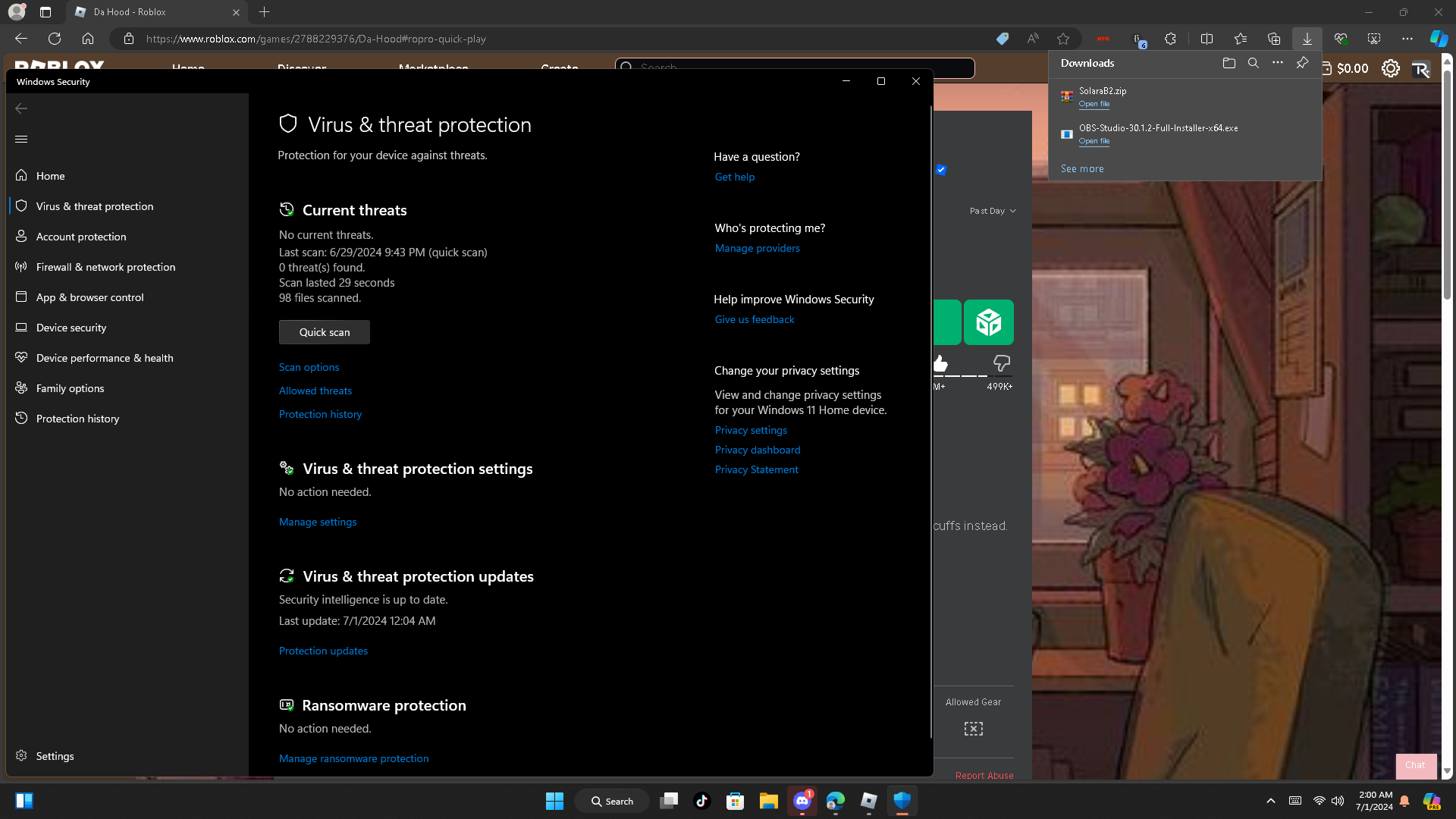Screen dimensions: 1456x819
Task: Open Scan options link
Action: (309, 367)
